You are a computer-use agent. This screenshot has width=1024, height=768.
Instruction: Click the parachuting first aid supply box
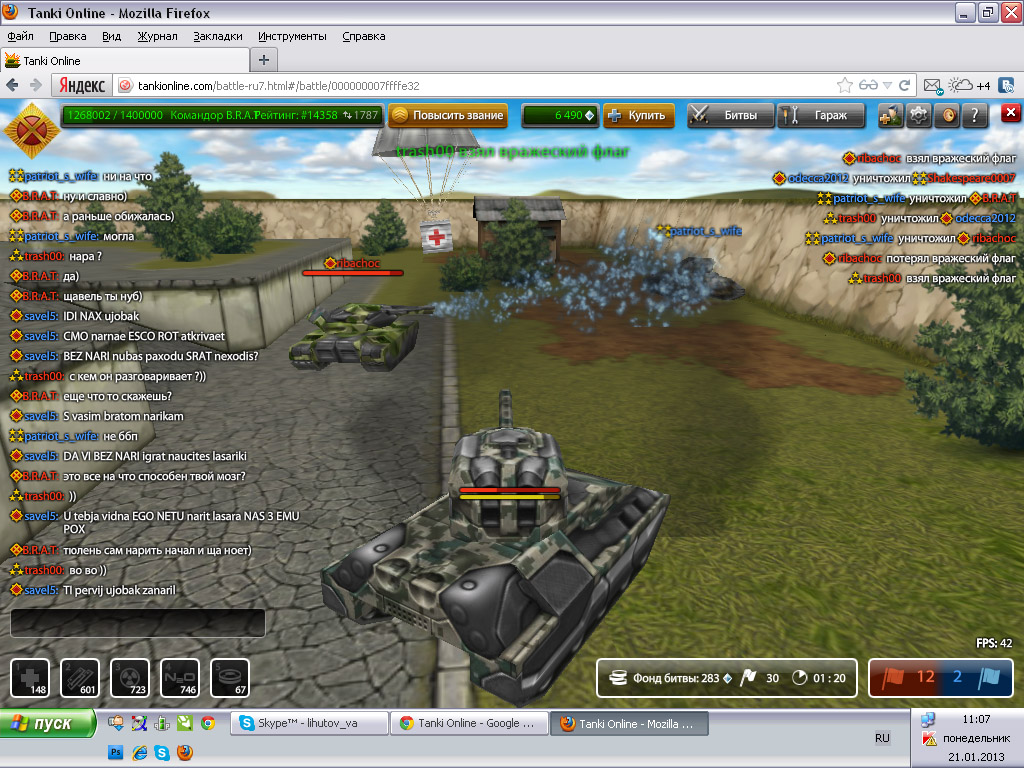pos(436,236)
